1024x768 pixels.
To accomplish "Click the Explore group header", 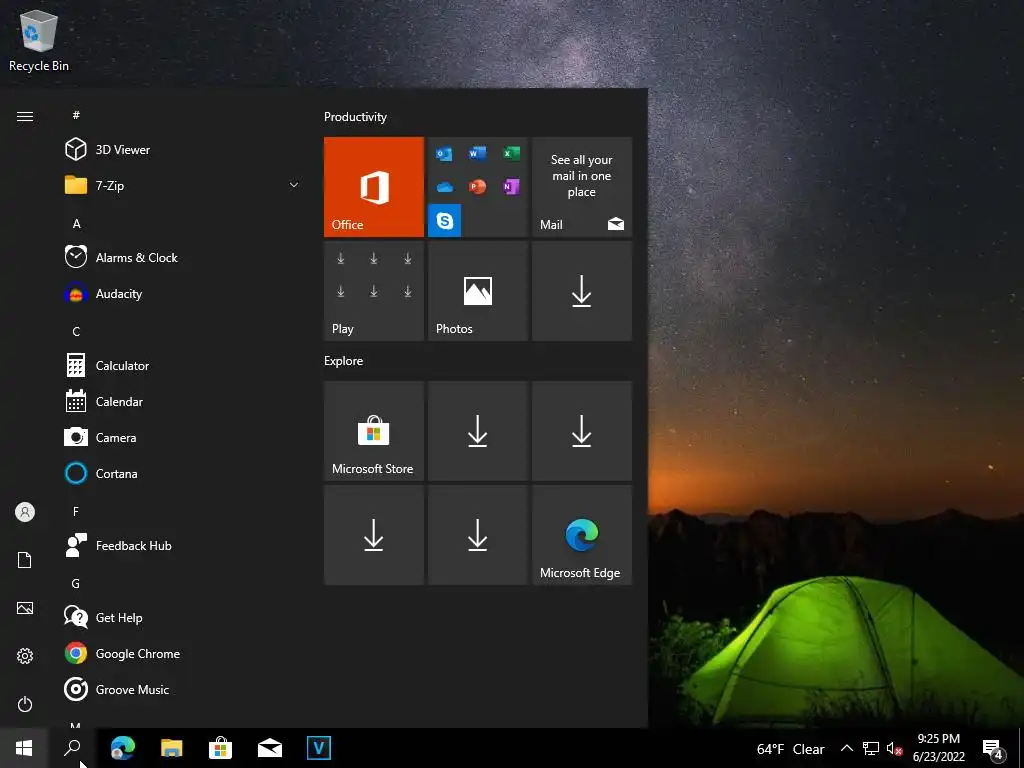I will (344, 361).
